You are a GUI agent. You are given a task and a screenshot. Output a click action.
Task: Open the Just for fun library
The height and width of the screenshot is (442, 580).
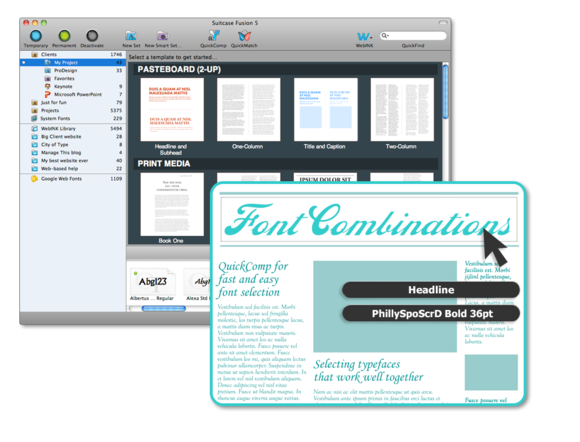point(73,102)
